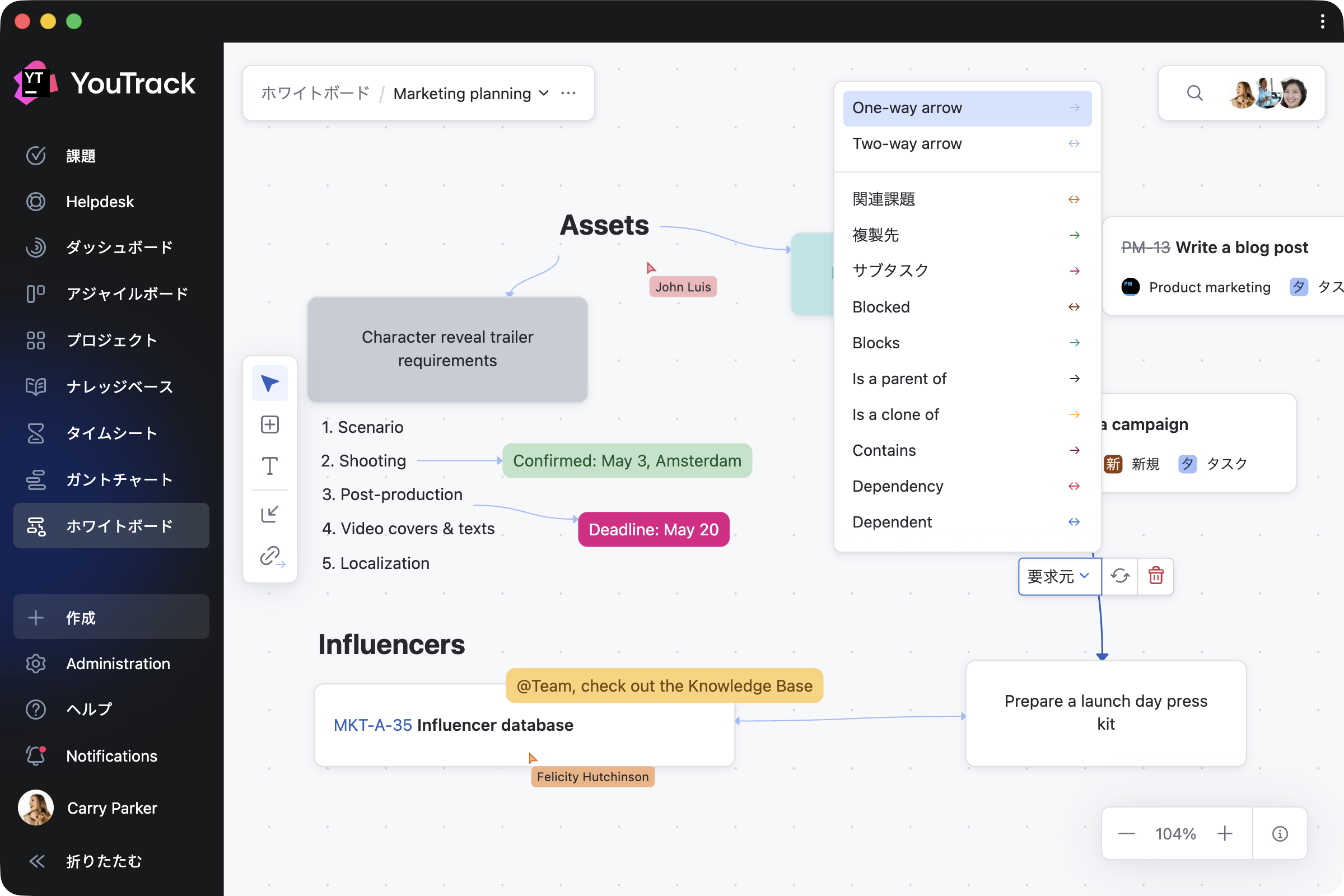Select the text tool
1344x896 pixels.
click(270, 466)
